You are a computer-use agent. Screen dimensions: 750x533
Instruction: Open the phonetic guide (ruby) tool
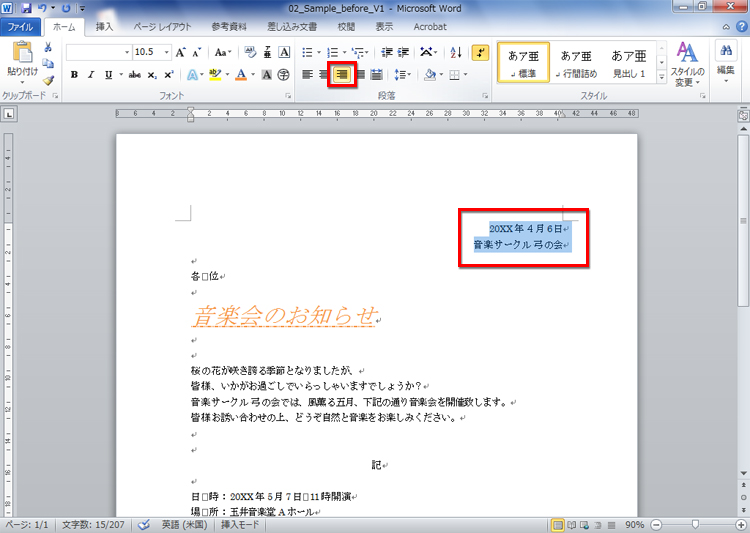pos(268,52)
